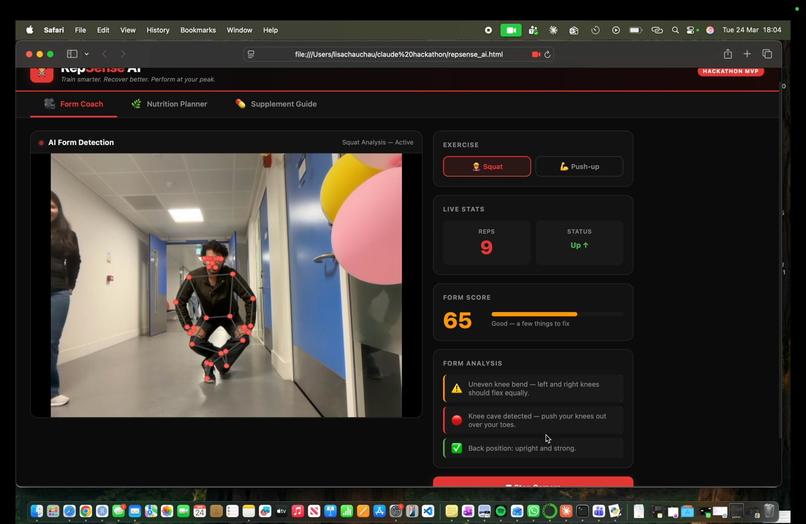Screen dimensions: 806x524
Task: Open WhatsApp from the Dock
Action: pos(534,511)
